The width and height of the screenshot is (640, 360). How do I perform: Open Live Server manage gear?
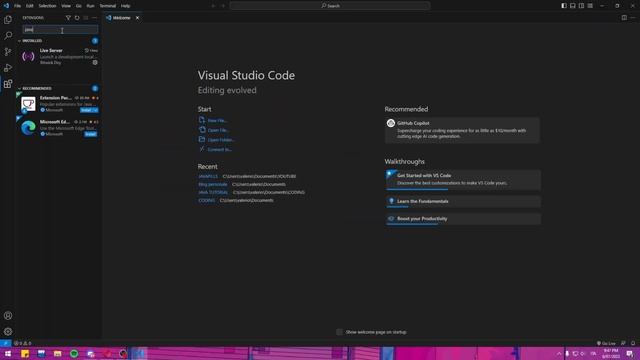point(95,62)
